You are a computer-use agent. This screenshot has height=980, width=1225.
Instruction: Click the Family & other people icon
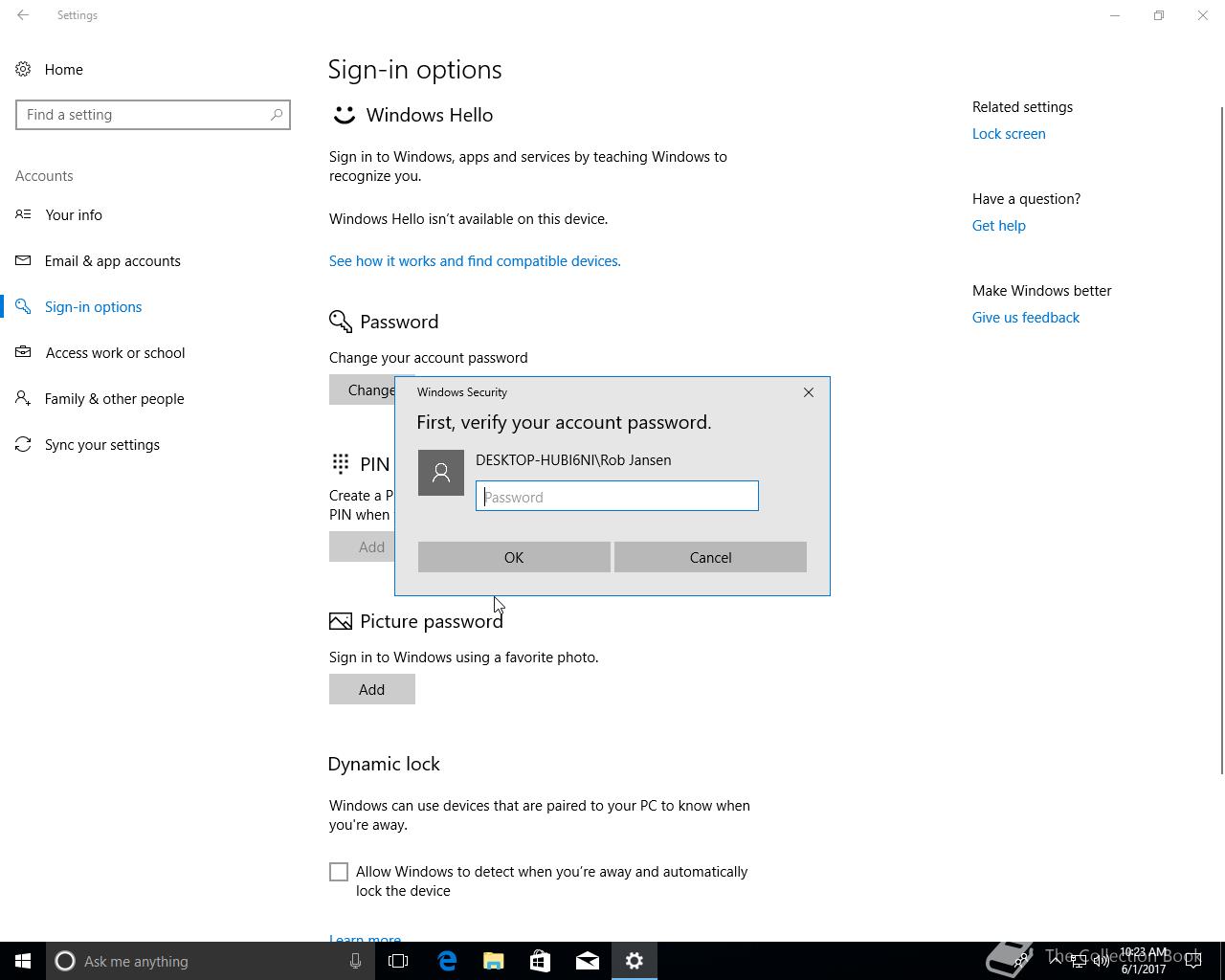pyautogui.click(x=23, y=398)
